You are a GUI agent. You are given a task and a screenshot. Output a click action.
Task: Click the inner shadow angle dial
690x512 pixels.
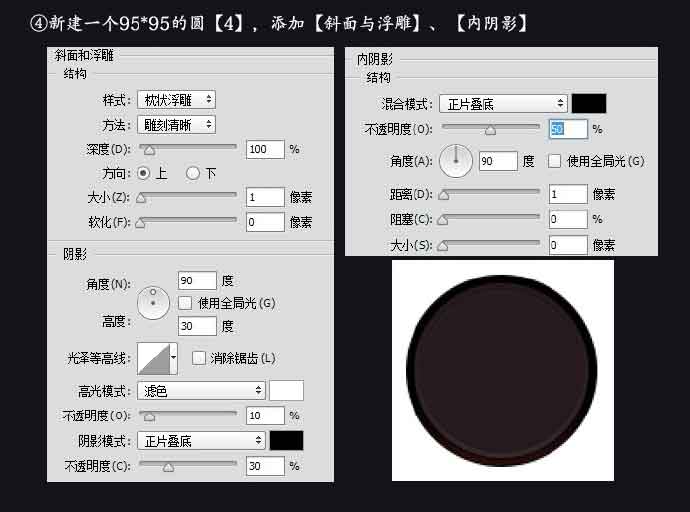(456, 161)
